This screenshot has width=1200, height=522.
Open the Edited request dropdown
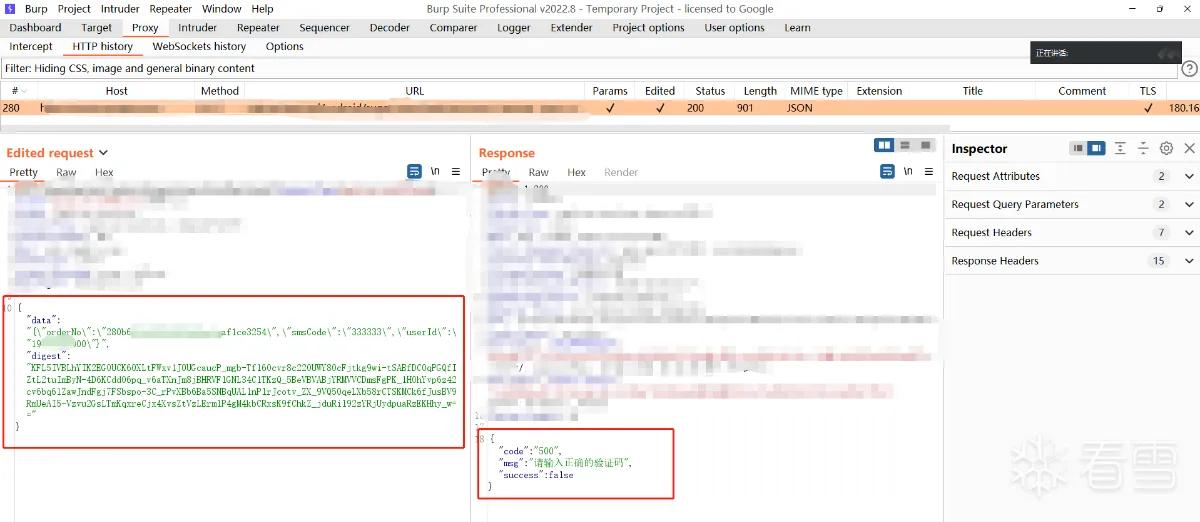click(x=103, y=153)
